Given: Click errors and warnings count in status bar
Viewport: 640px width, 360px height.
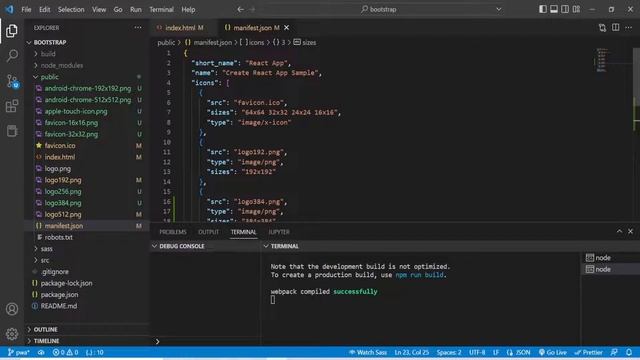Looking at the screenshot, I should [65, 352].
